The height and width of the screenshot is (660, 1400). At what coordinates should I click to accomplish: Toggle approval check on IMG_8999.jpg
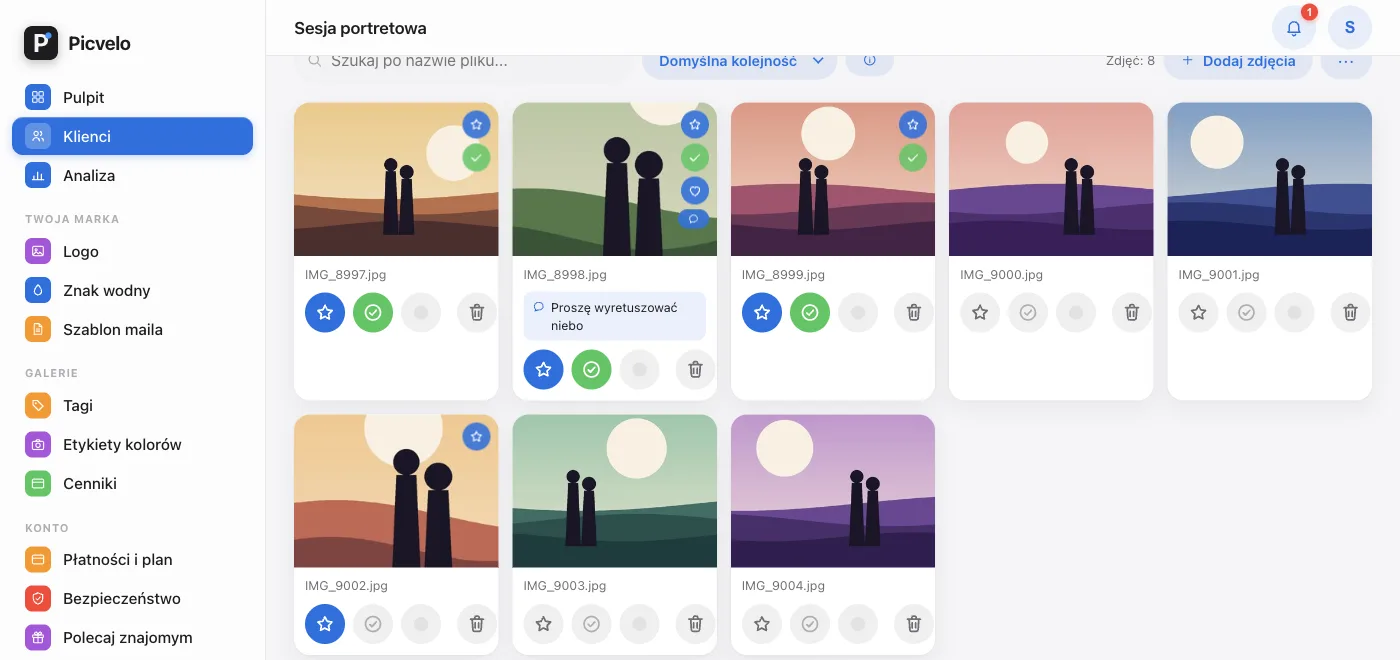click(x=810, y=313)
